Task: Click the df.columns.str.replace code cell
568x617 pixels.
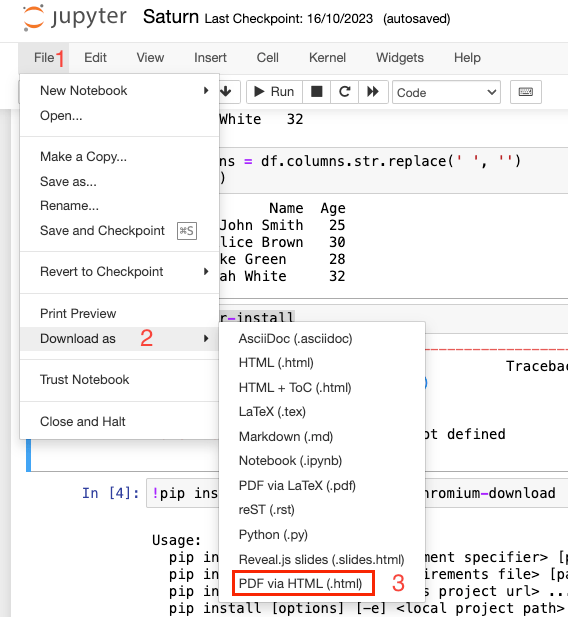Action: click(394, 170)
